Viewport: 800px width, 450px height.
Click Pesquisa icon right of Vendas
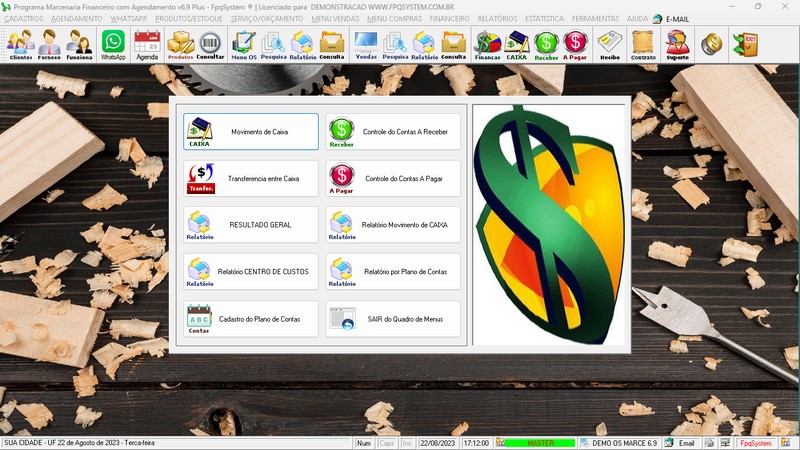point(395,45)
